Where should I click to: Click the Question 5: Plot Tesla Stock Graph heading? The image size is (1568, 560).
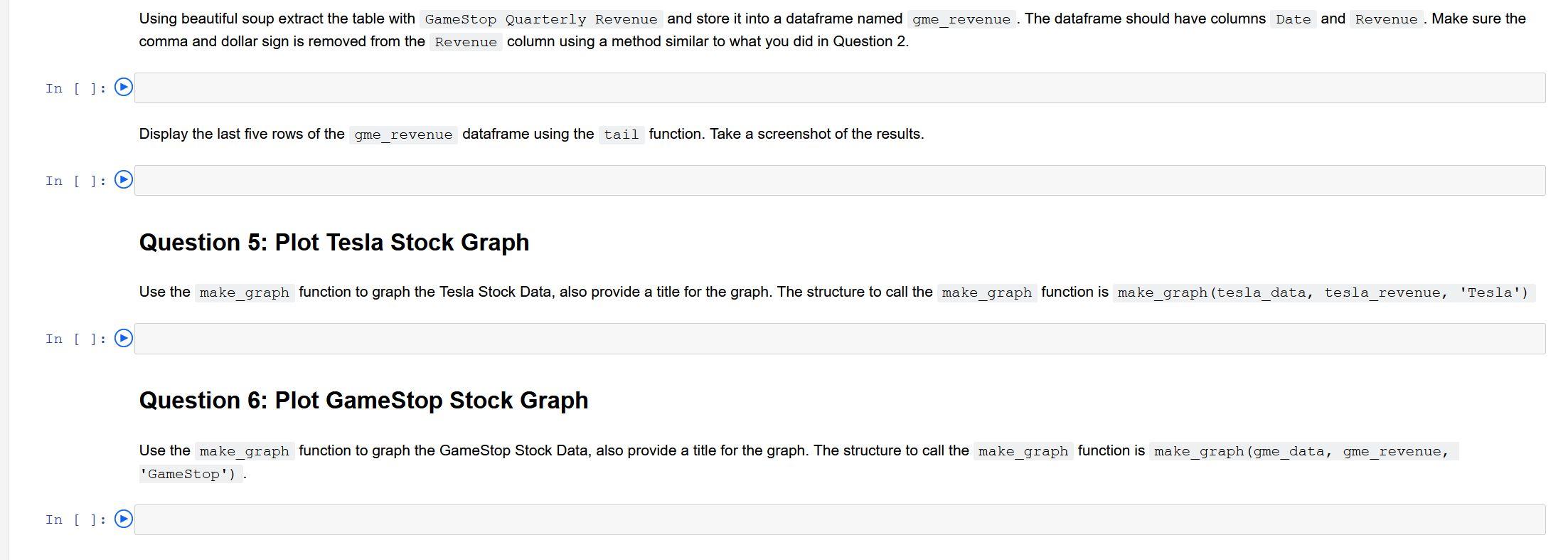(x=334, y=243)
